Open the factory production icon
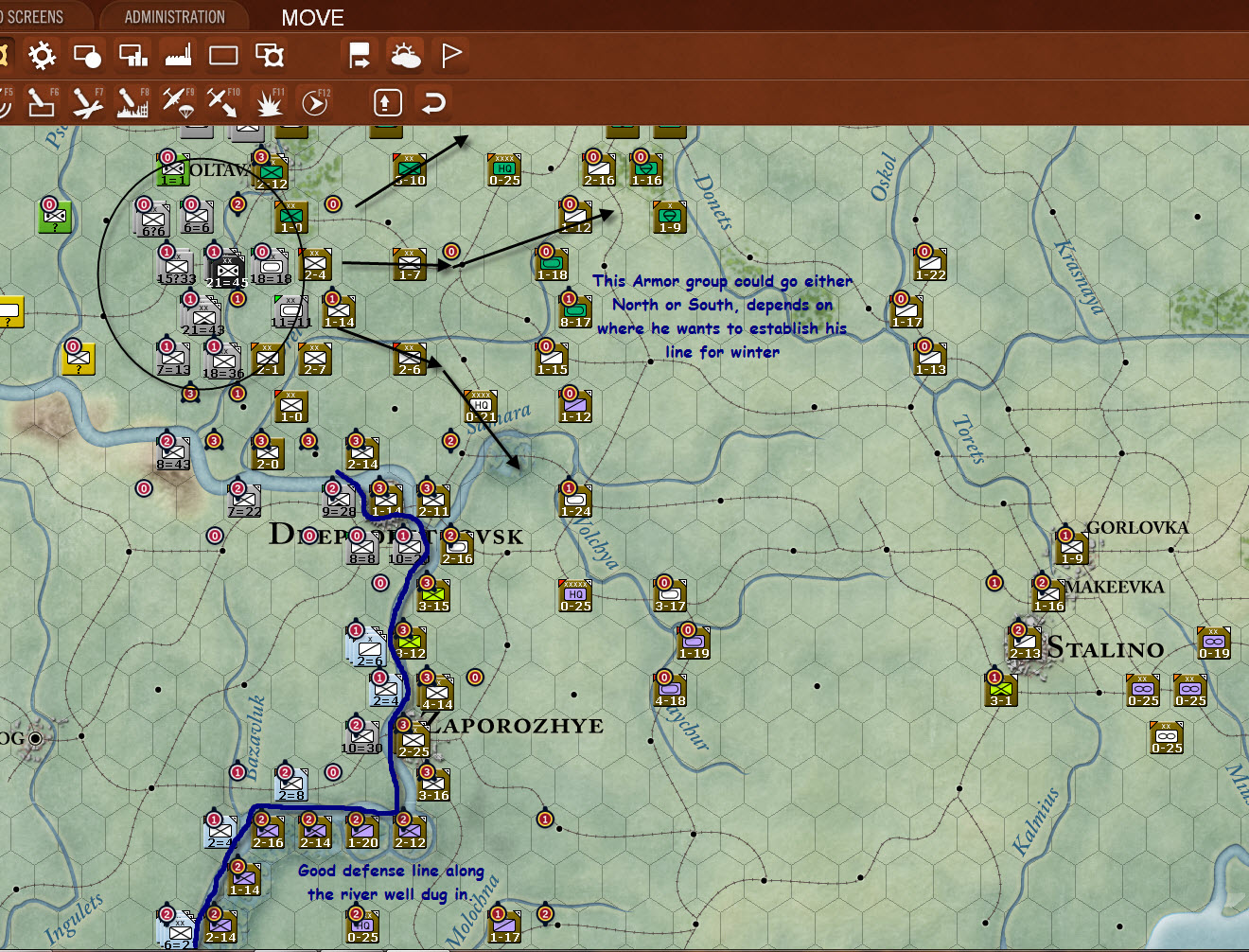1249x952 pixels. 178,56
